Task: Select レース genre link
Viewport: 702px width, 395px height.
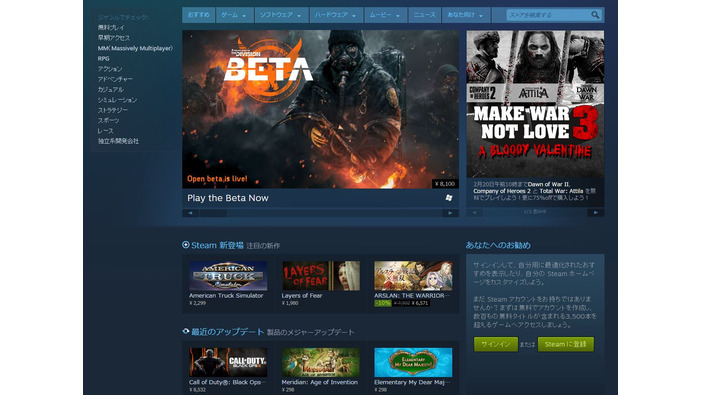Action: click(106, 130)
